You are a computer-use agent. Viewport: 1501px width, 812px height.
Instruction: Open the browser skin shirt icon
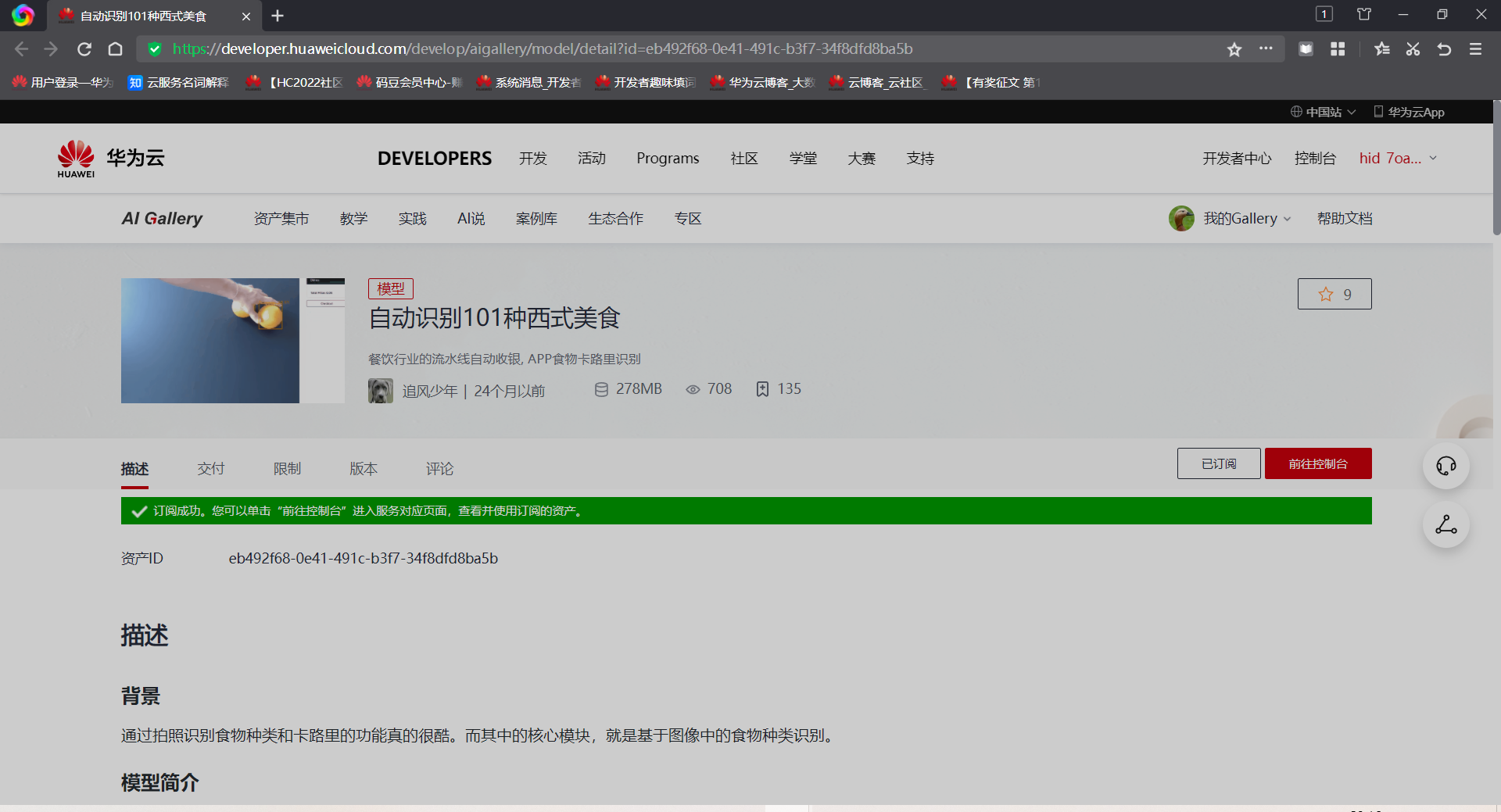coord(1364,14)
